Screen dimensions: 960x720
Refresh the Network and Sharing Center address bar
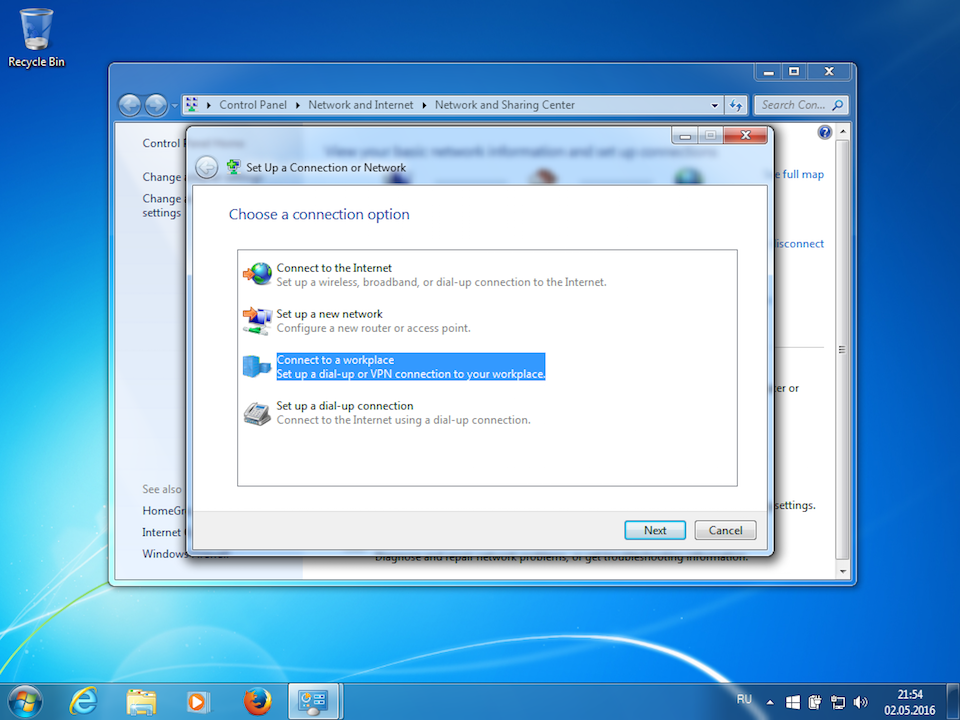point(737,105)
